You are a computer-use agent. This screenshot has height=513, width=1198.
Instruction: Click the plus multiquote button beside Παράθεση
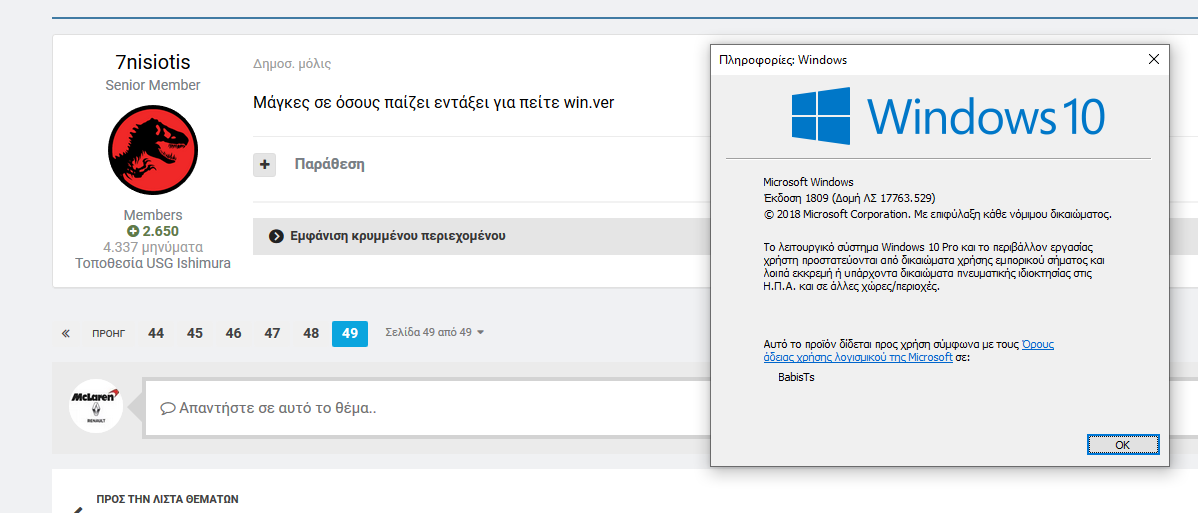coord(264,164)
